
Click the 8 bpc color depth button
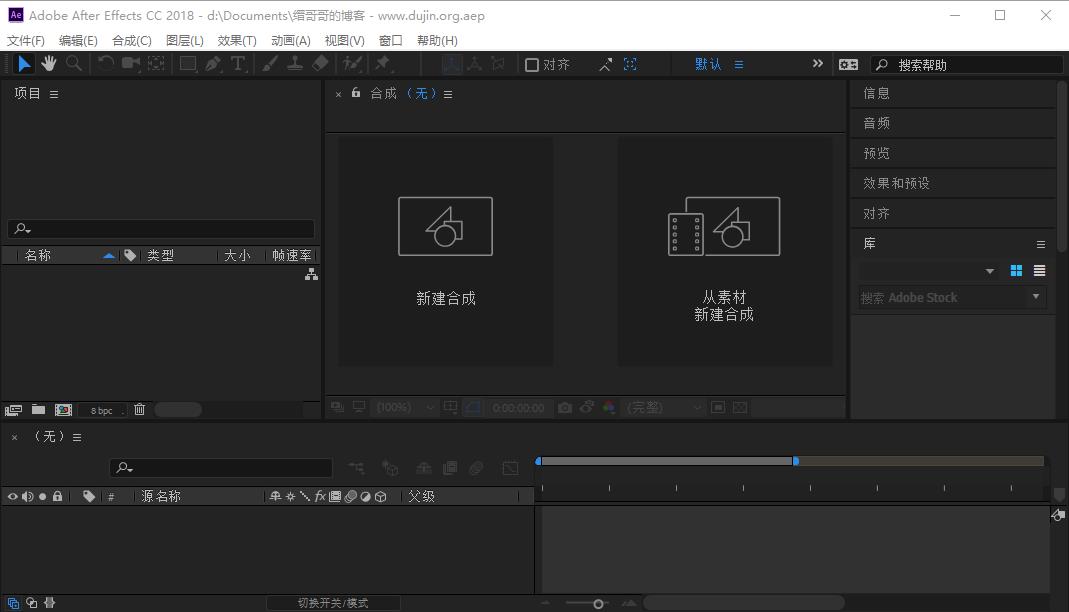tap(102, 410)
